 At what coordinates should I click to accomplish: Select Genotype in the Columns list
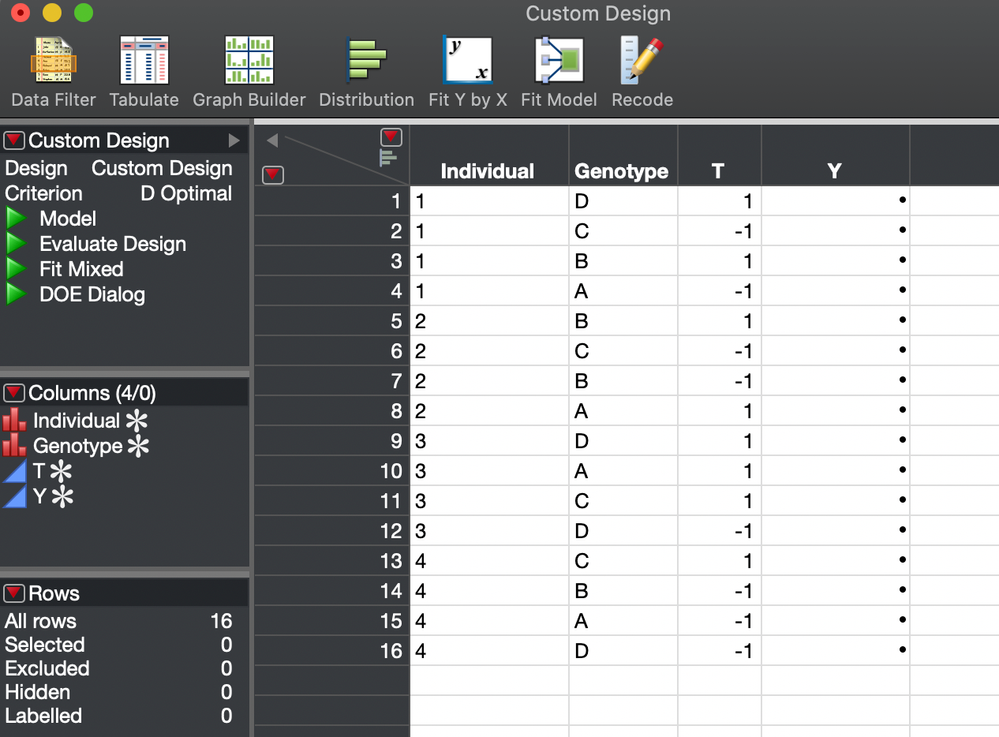click(78, 446)
